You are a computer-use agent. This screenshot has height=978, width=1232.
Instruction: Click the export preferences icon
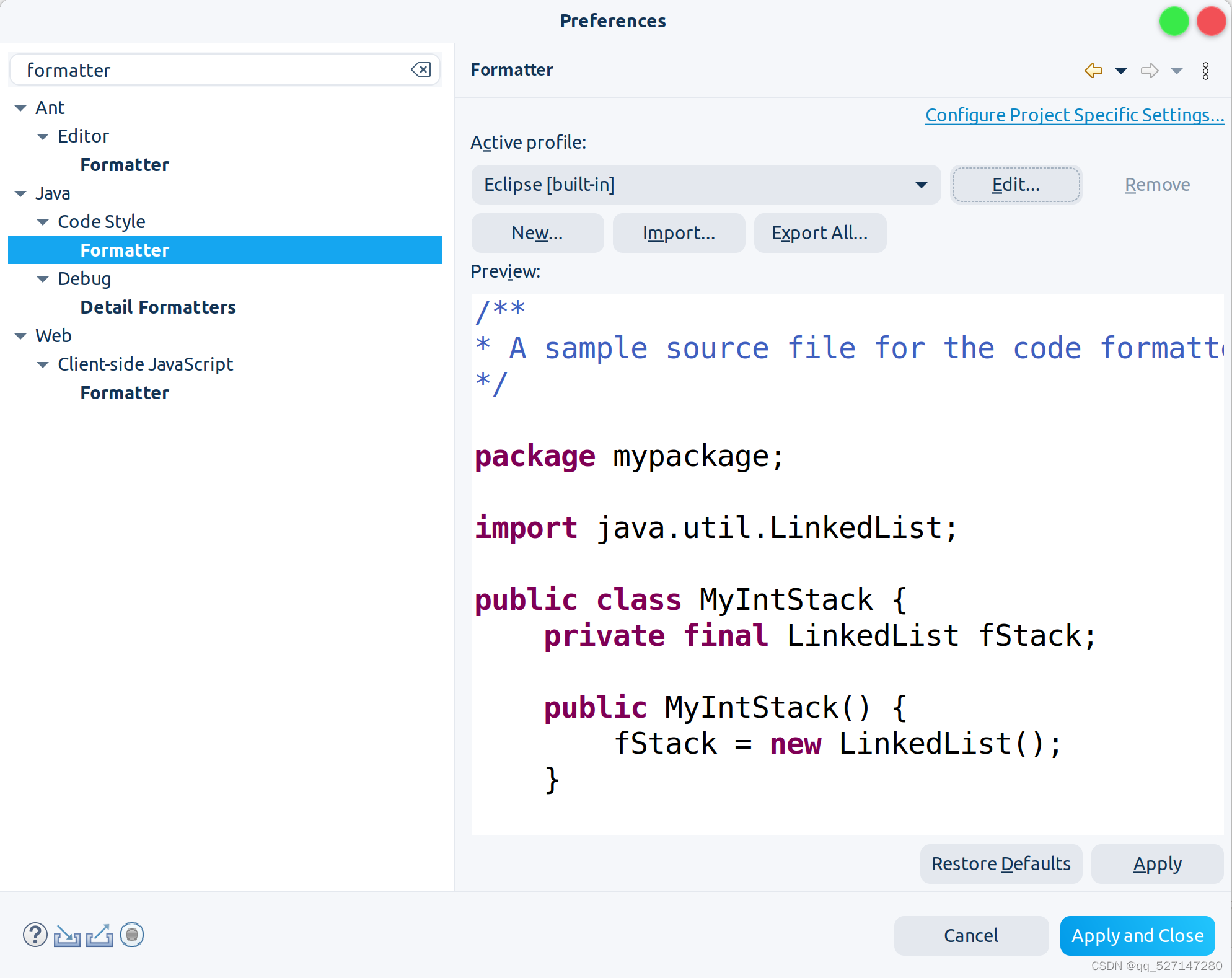click(99, 935)
